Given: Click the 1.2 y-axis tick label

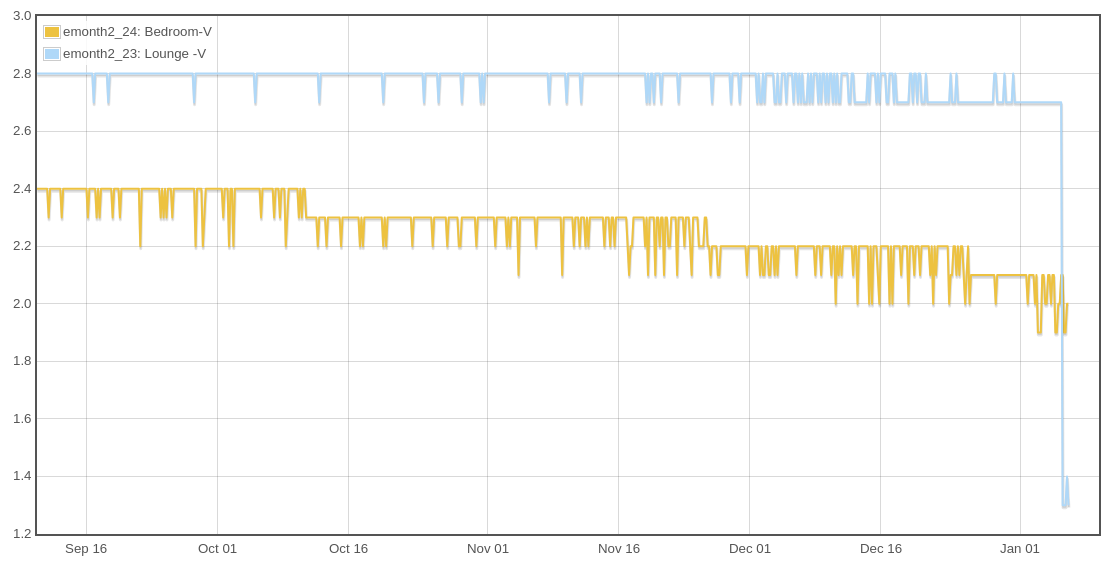Looking at the screenshot, I should [x=22, y=533].
